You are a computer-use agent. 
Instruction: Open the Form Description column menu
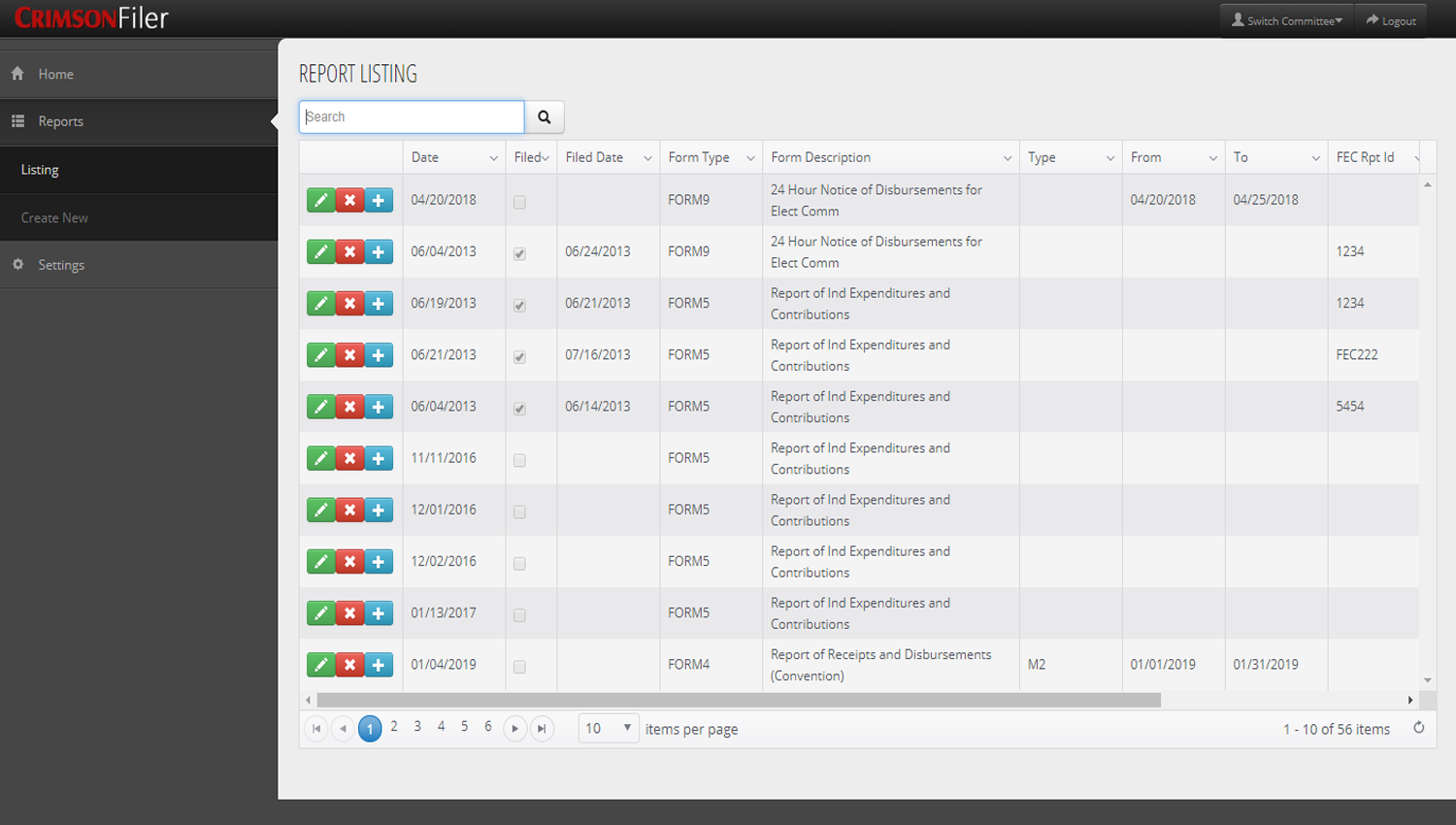point(1008,158)
